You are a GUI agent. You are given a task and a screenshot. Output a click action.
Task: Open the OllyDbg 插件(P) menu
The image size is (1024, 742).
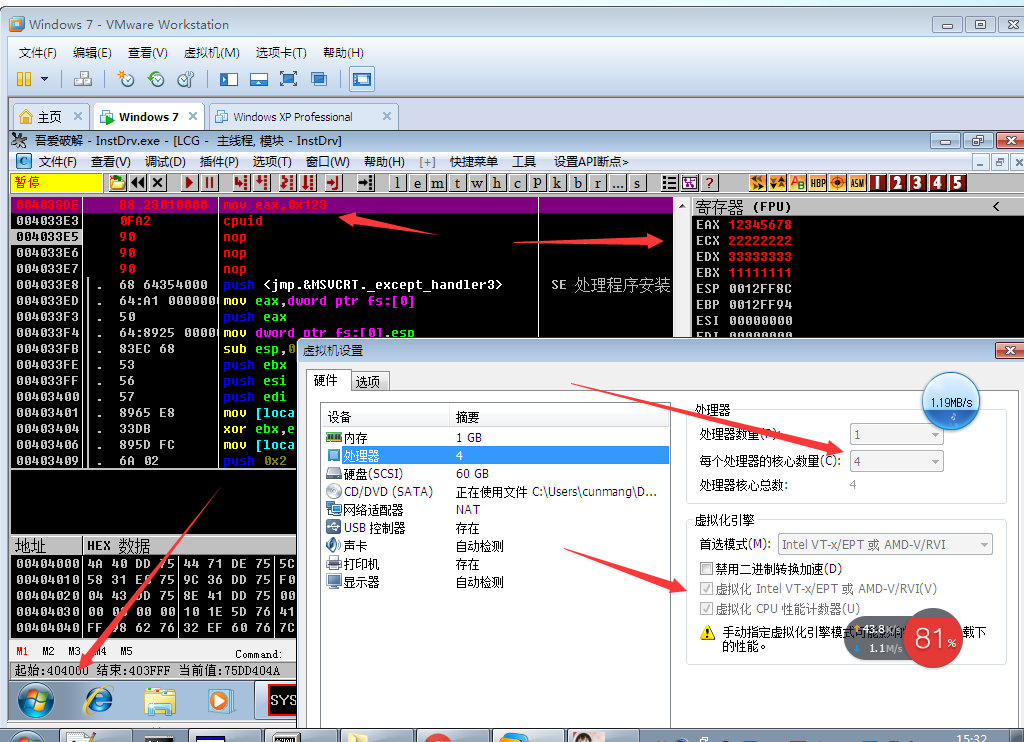(219, 161)
